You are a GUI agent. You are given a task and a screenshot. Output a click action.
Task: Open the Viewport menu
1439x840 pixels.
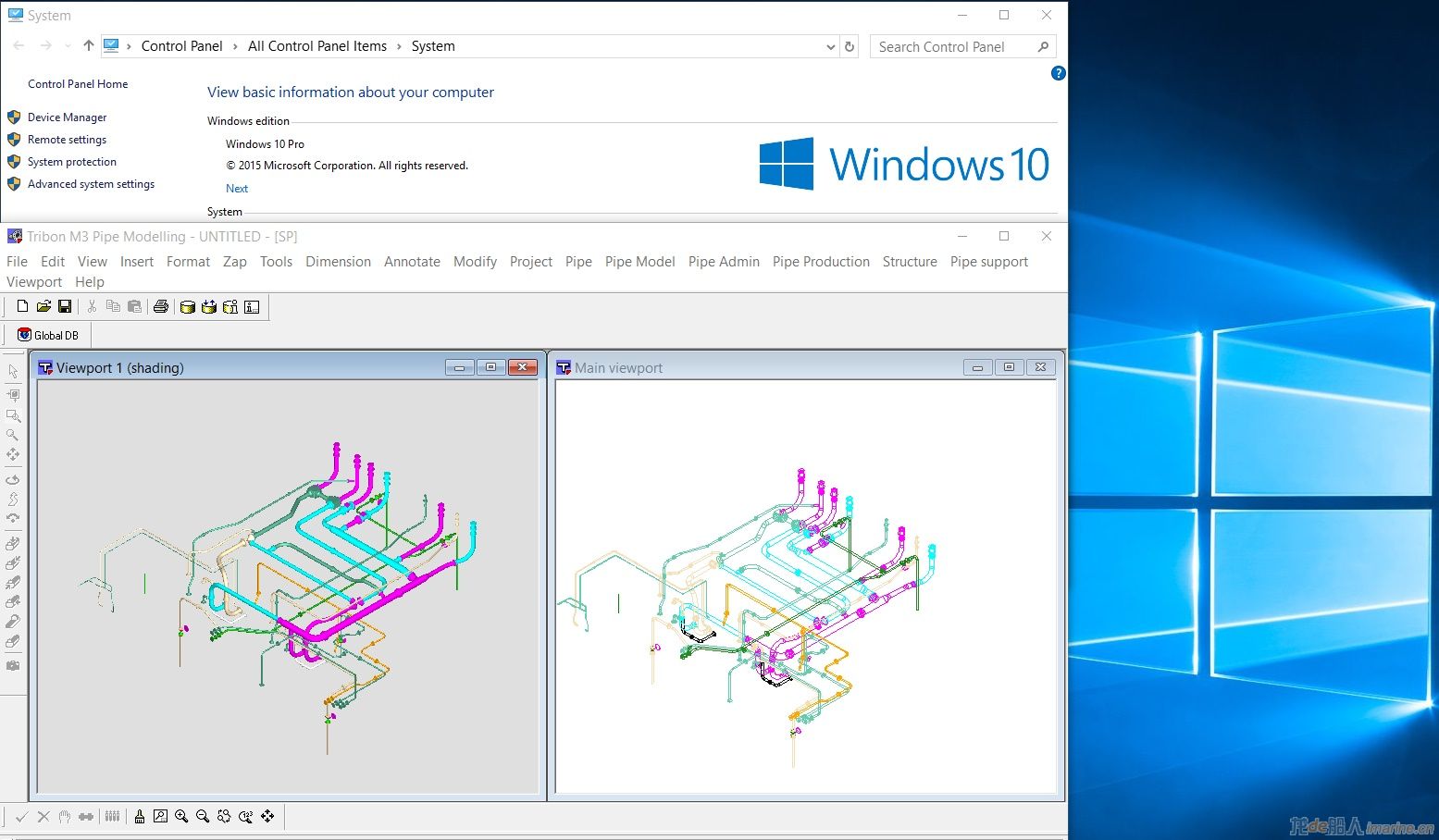point(34,282)
